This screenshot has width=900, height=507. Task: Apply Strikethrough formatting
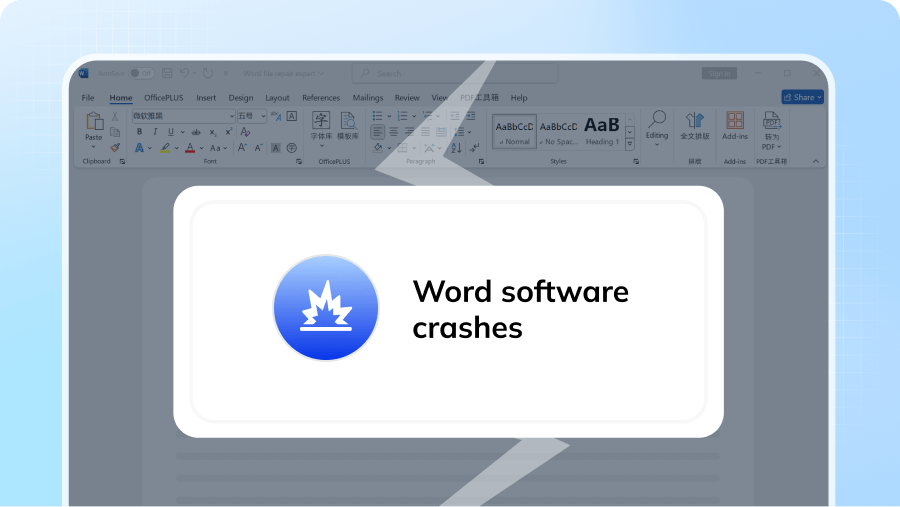click(x=196, y=132)
